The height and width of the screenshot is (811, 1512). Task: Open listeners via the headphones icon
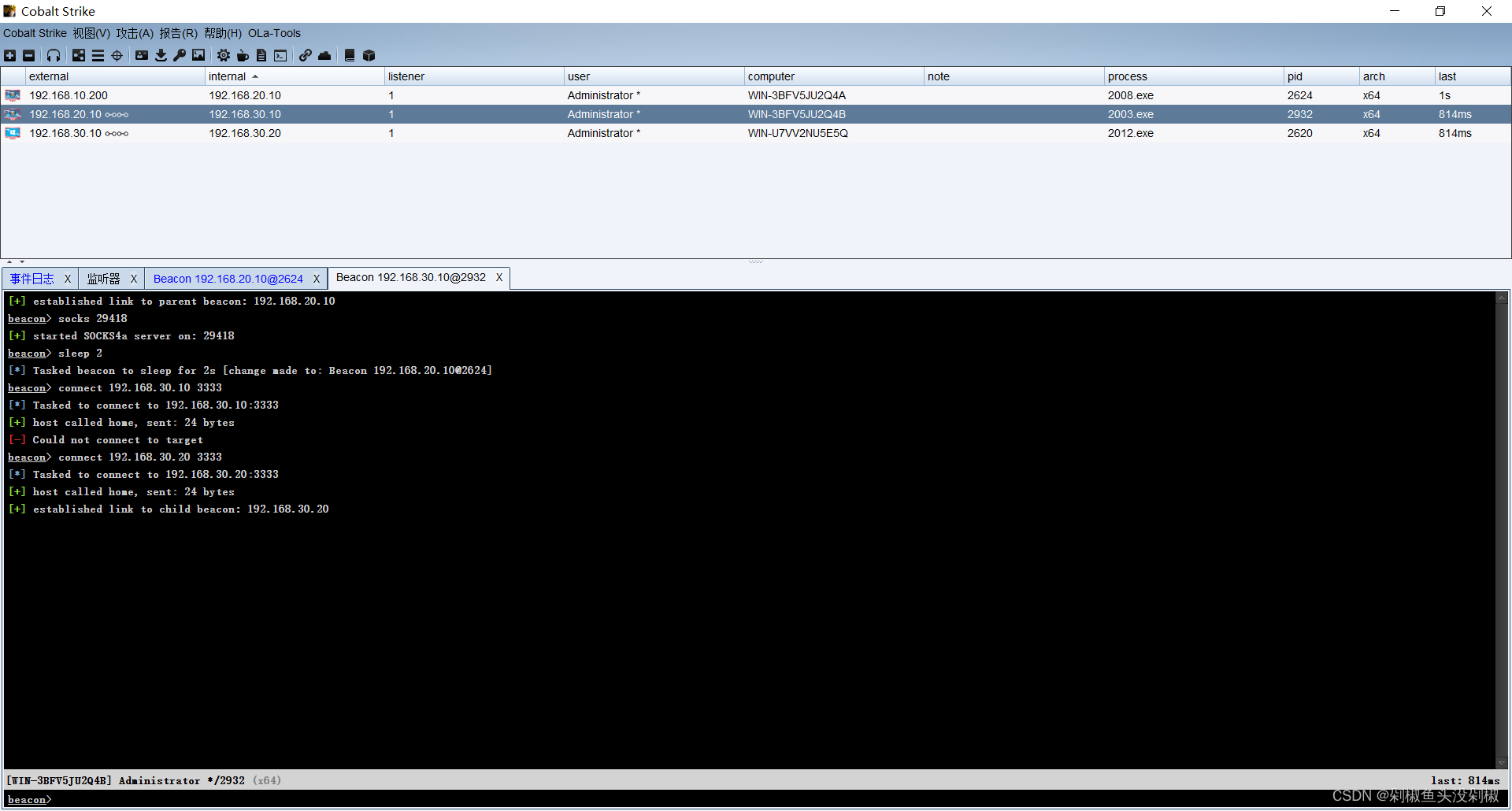tap(53, 55)
